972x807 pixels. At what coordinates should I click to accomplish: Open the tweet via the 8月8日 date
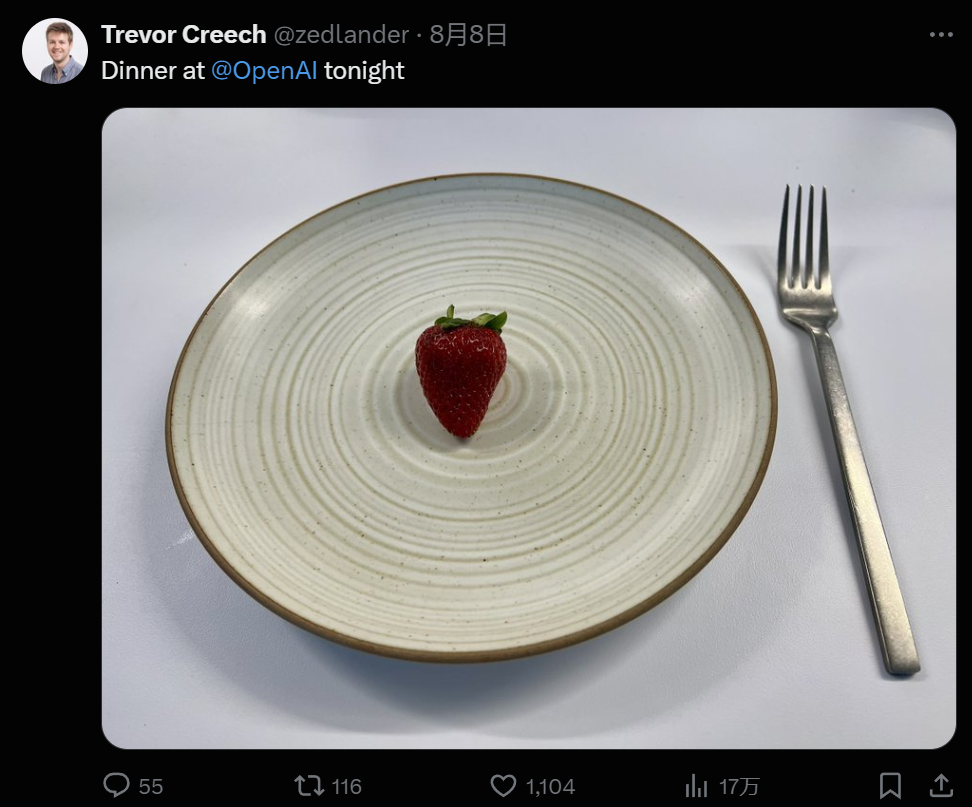pyautogui.click(x=469, y=35)
